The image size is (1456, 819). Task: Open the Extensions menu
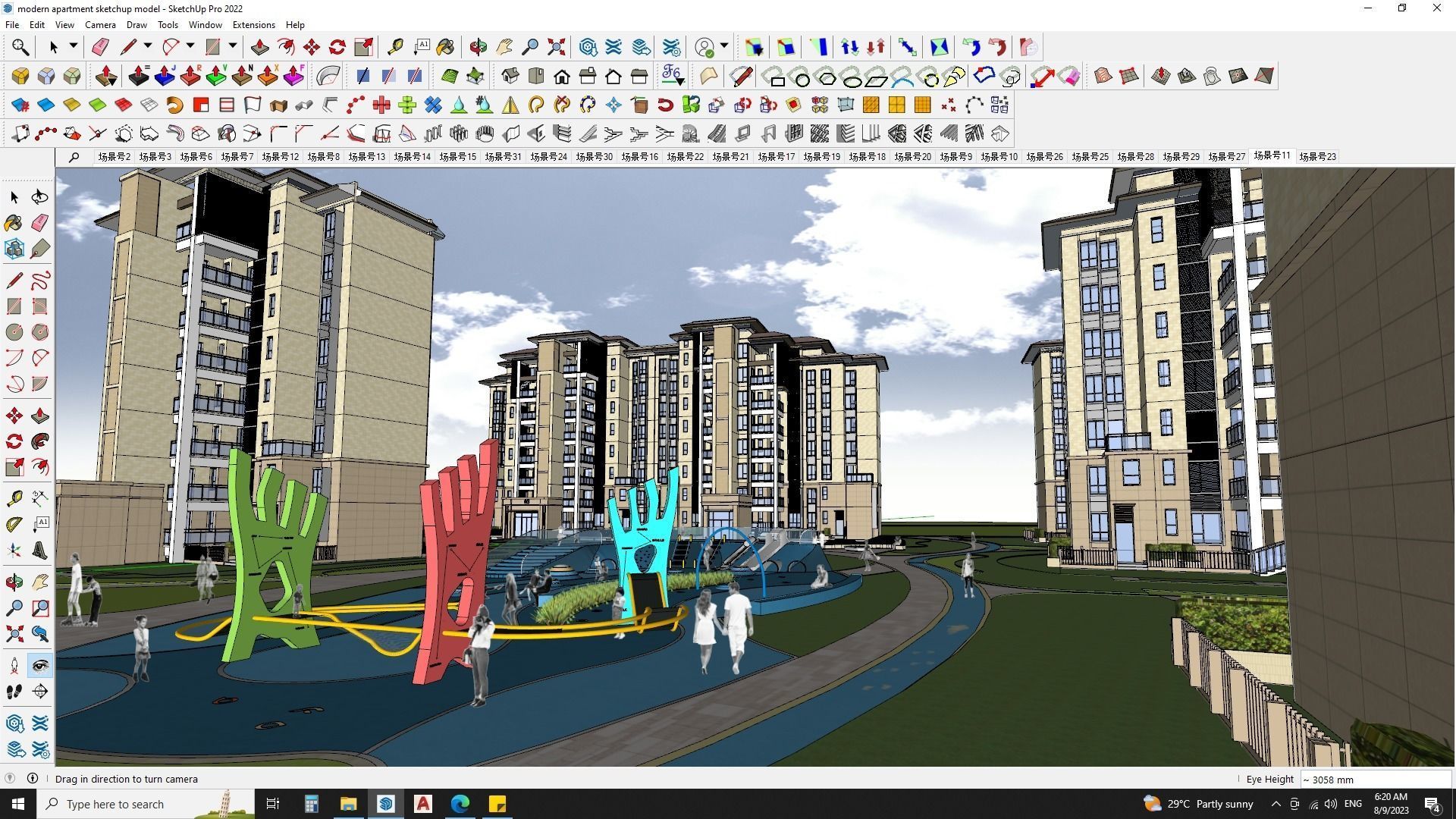[253, 25]
